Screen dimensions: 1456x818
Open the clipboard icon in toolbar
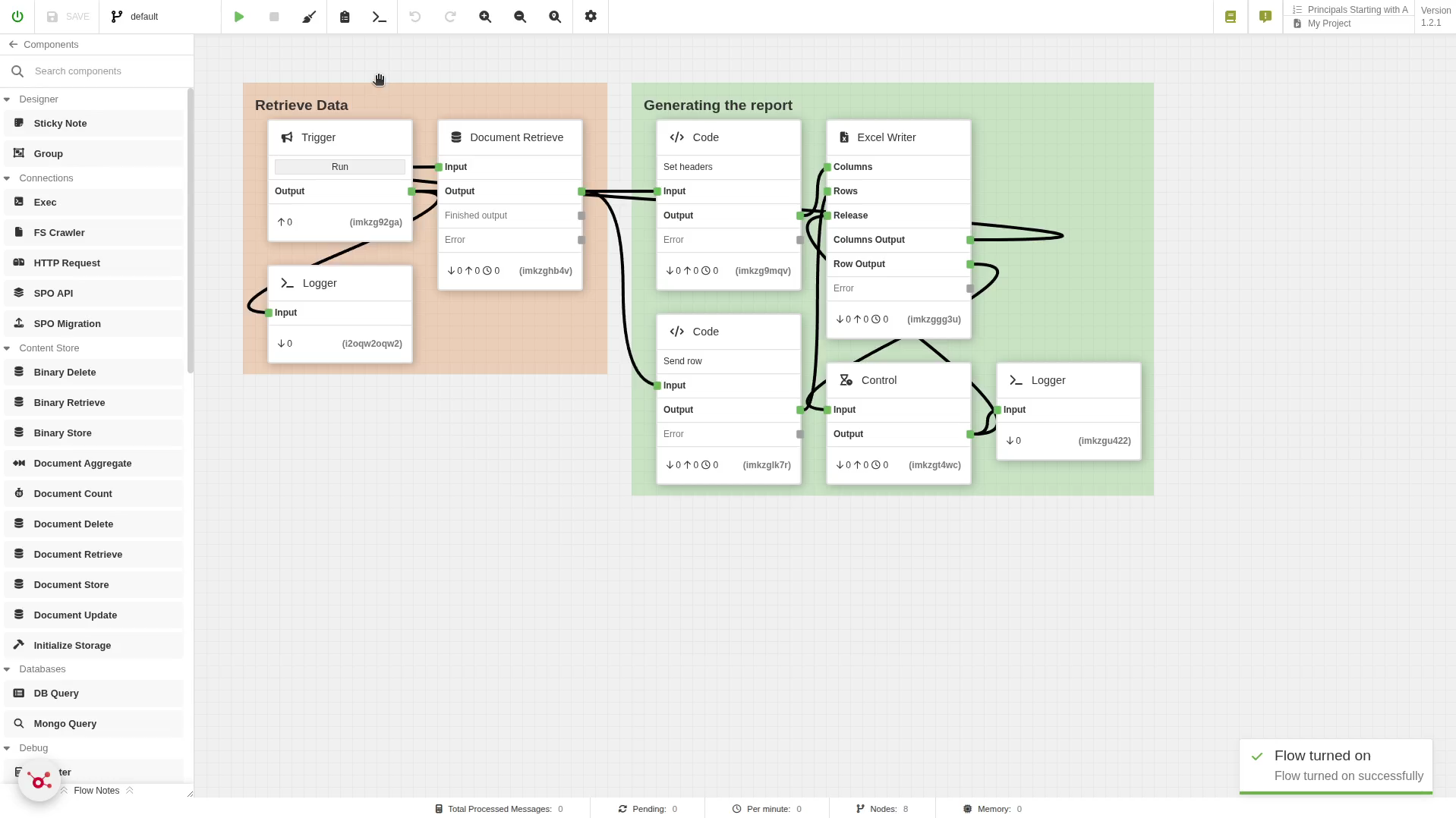(x=345, y=17)
